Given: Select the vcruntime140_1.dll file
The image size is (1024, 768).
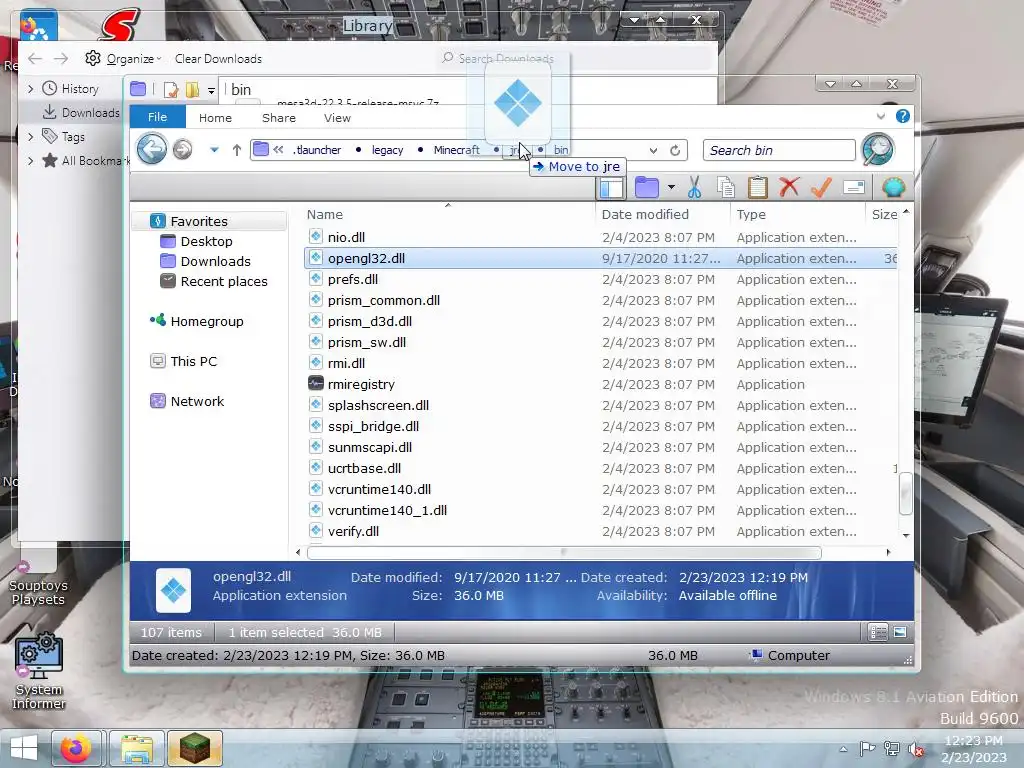Looking at the screenshot, I should click(387, 510).
